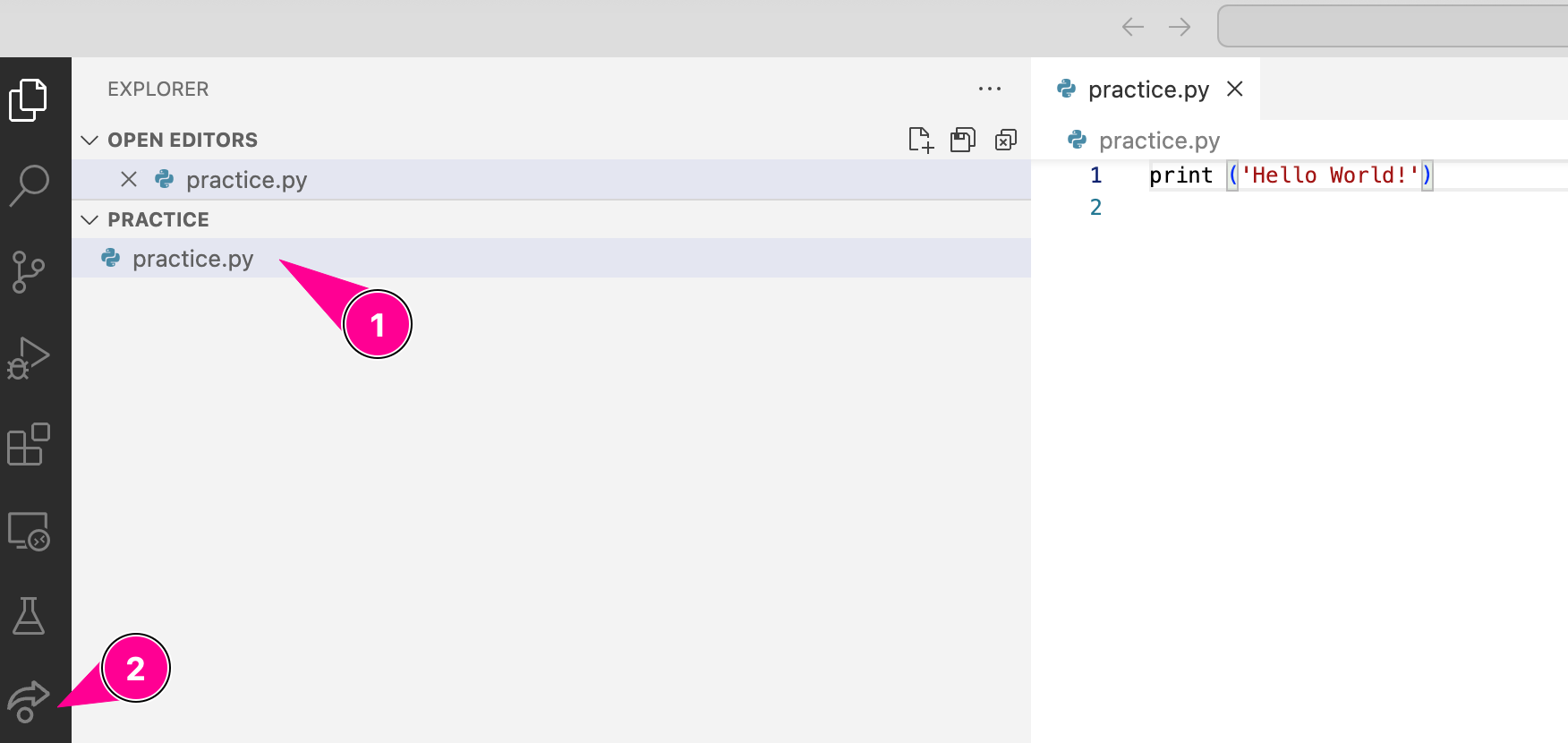Viewport: 1568px width, 743px height.
Task: Close the practice.py editor tab
Action: coord(1235,89)
